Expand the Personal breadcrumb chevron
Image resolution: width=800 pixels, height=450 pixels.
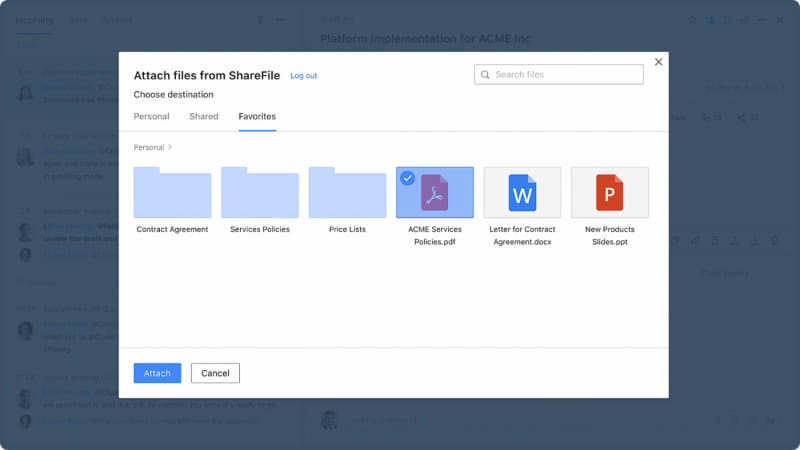coord(170,147)
